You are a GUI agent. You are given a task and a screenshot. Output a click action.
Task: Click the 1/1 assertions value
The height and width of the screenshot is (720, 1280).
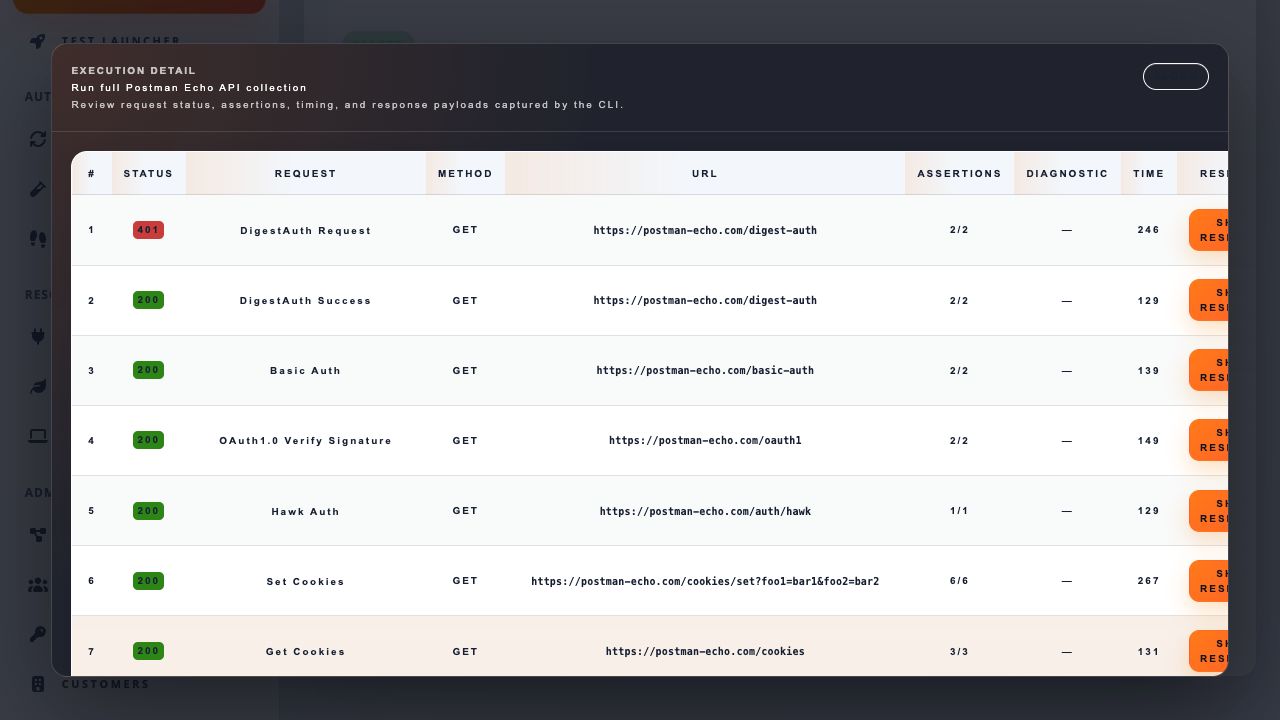click(959, 511)
